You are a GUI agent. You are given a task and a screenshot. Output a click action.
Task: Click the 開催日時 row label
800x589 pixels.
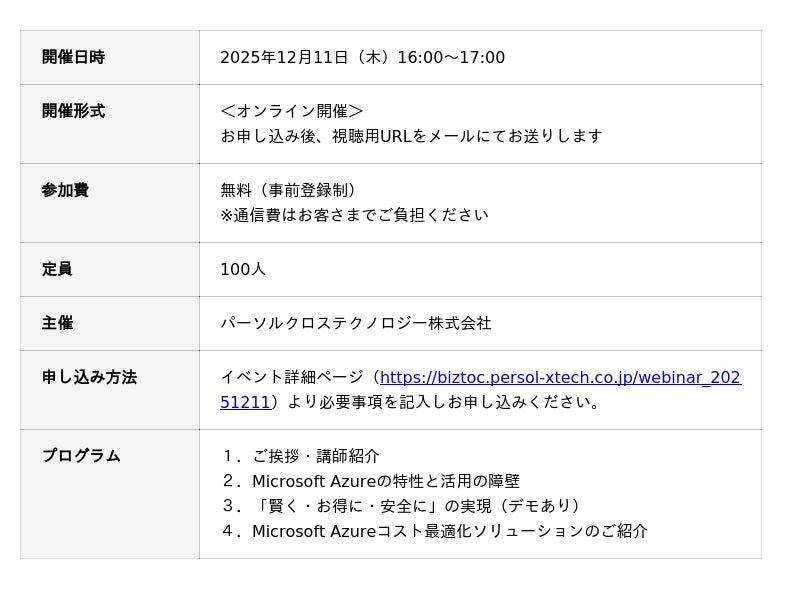[x=73, y=57]
